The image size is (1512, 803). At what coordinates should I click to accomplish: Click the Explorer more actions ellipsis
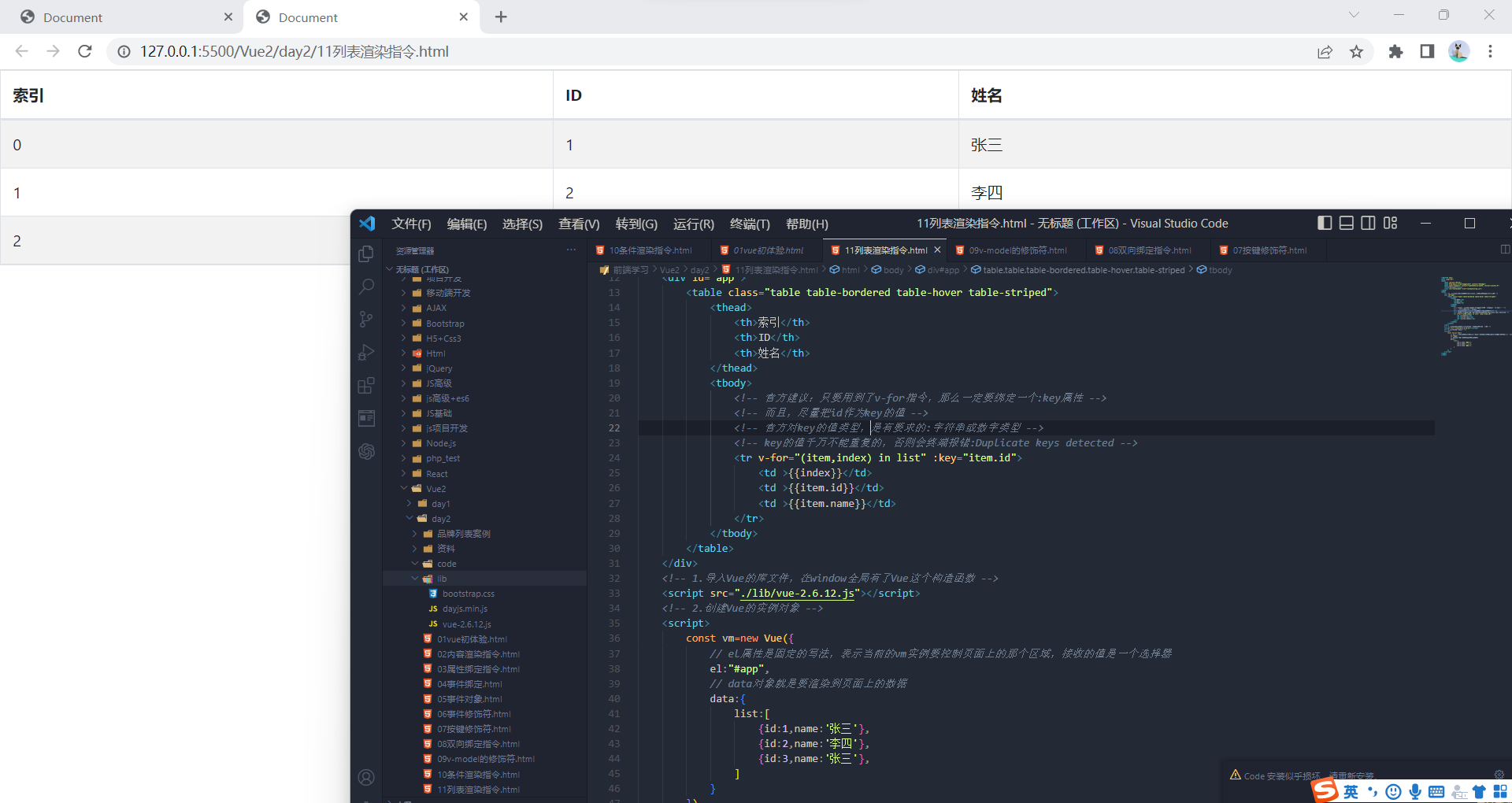(571, 250)
